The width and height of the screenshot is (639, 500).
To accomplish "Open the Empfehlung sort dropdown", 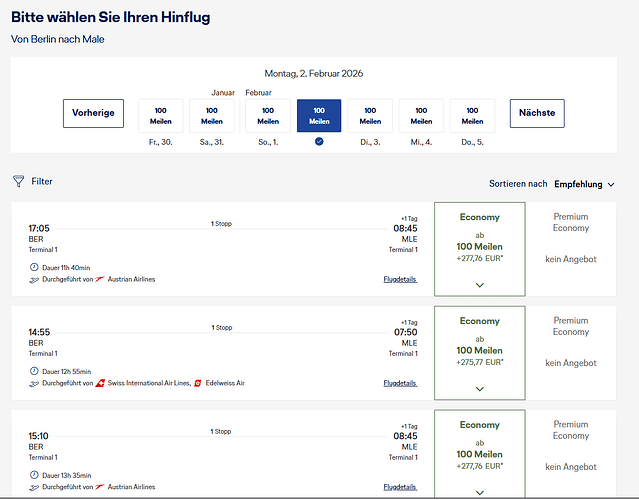I will click(x=592, y=184).
